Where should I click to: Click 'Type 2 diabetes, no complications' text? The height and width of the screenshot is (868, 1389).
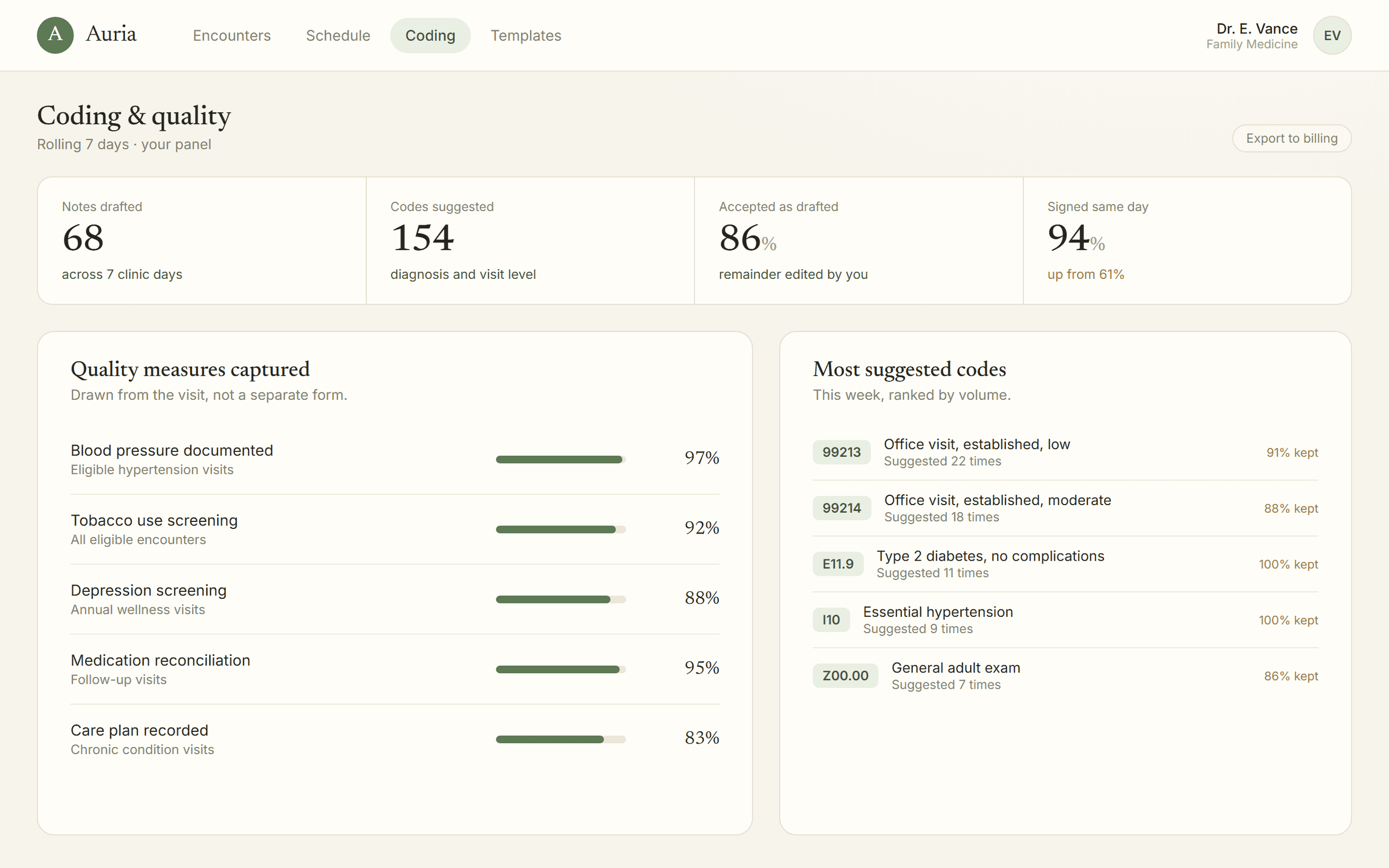[990, 556]
